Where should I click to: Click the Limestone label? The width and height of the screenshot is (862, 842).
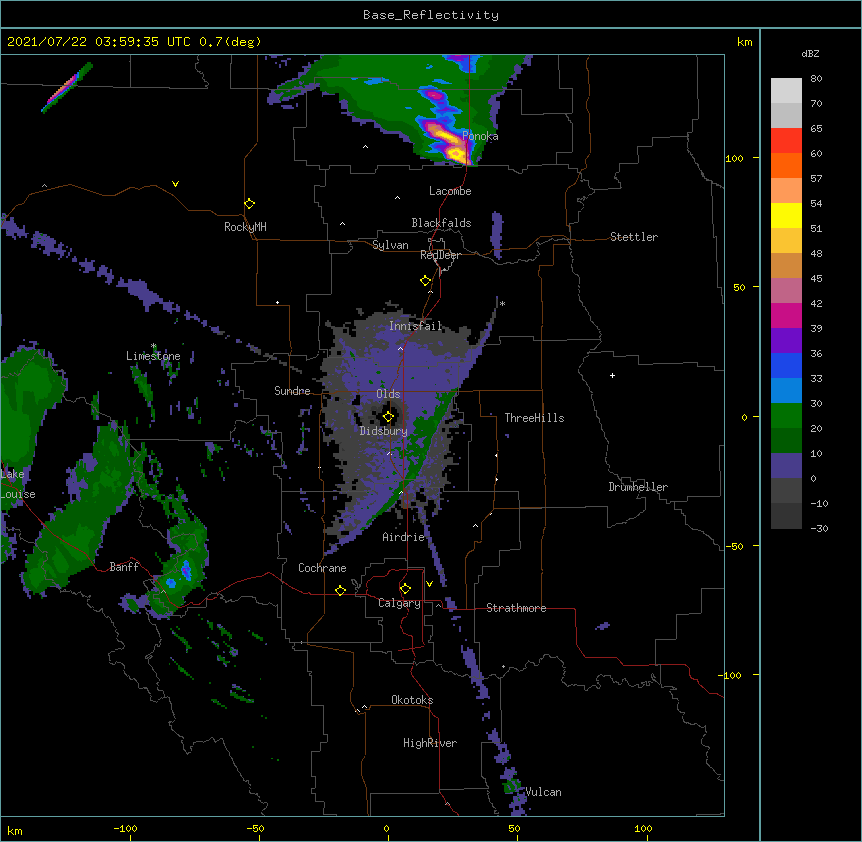[x=153, y=356]
